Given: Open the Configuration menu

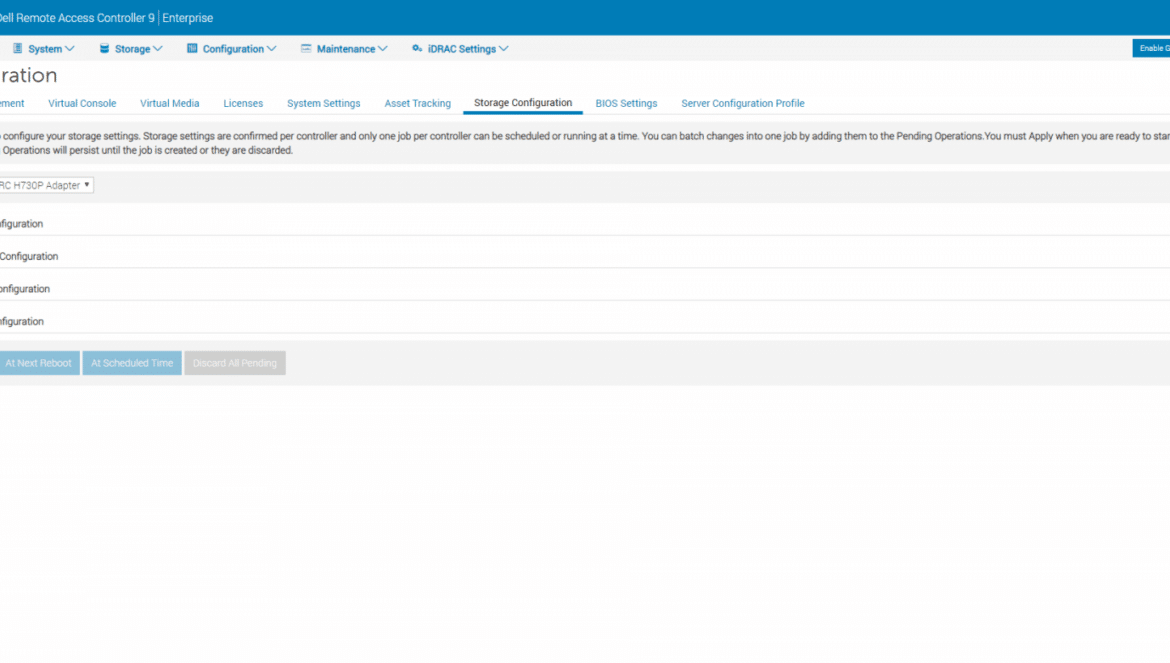Looking at the screenshot, I should 232,48.
